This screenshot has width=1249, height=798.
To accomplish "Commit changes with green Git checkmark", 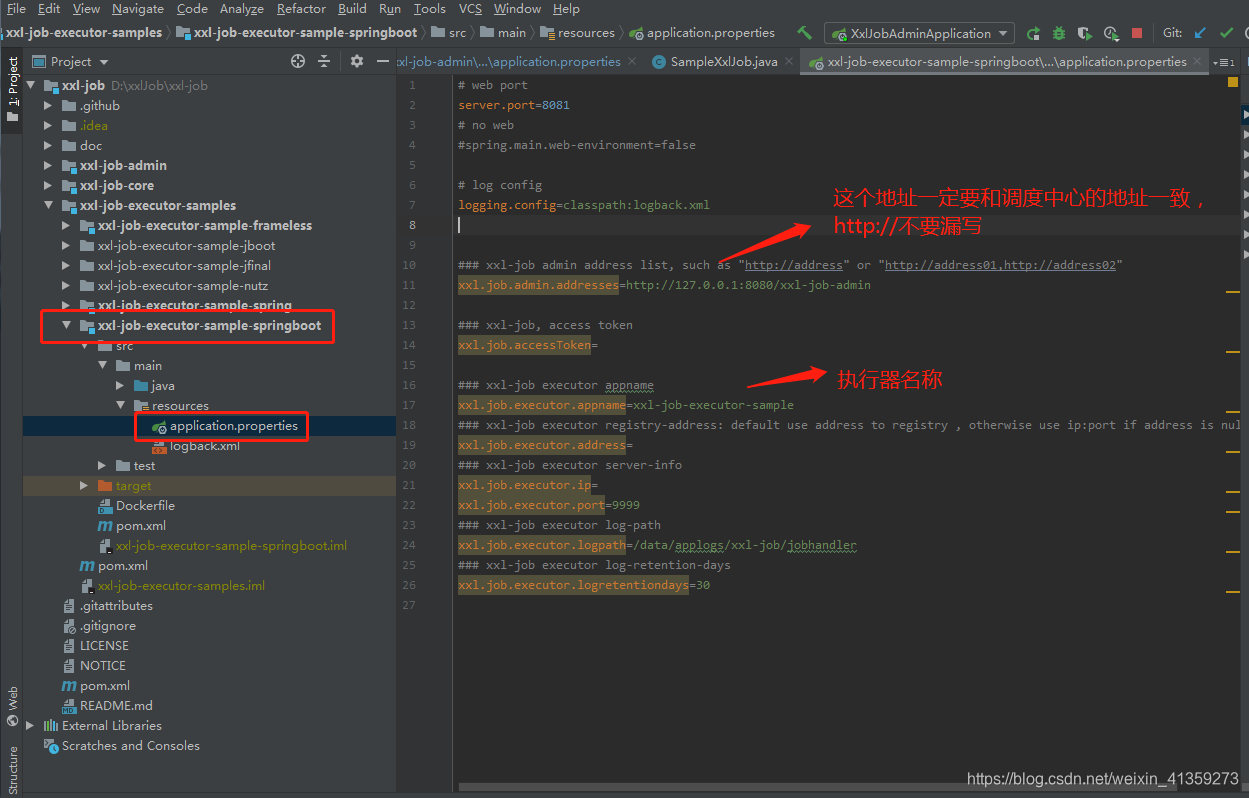I will click(1227, 33).
